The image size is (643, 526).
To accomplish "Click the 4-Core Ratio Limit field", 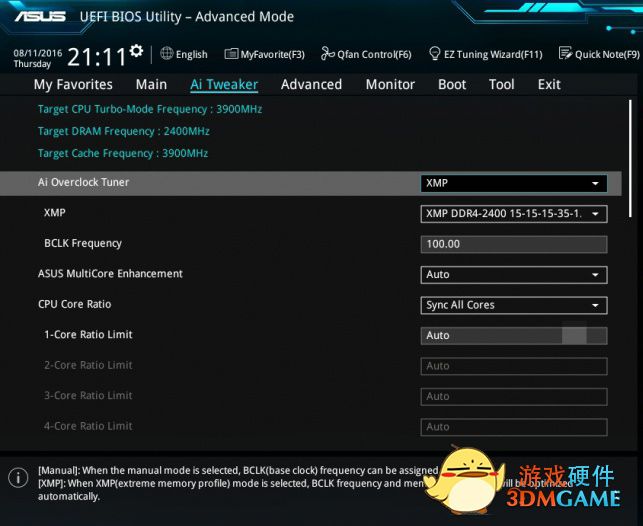I will tap(514, 427).
